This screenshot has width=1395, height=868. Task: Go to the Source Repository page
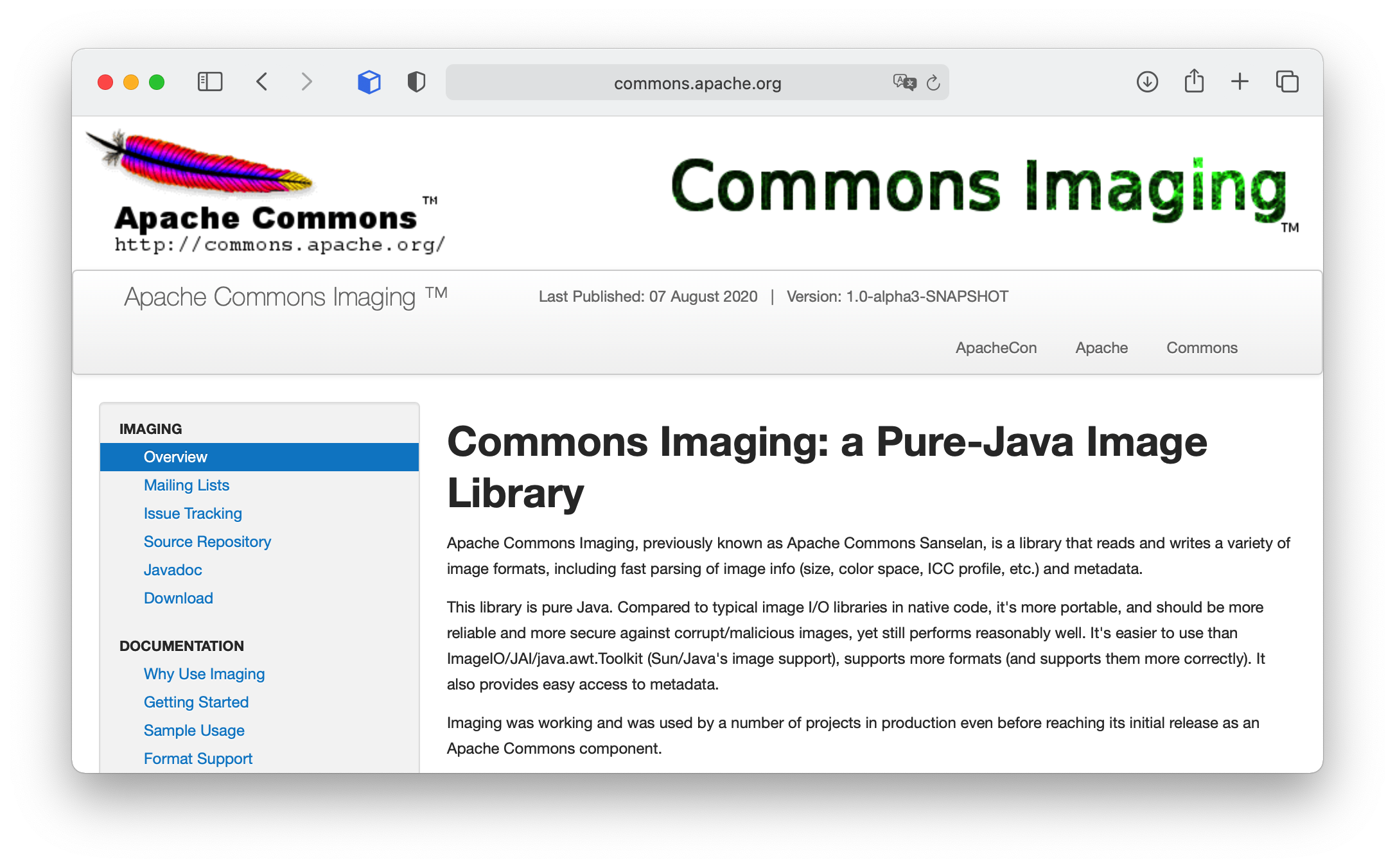pos(207,542)
